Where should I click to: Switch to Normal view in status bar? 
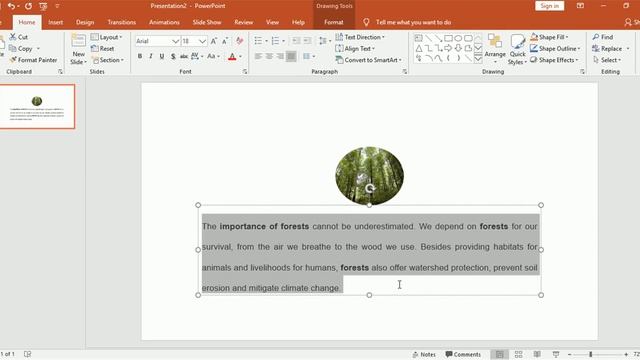500,354
